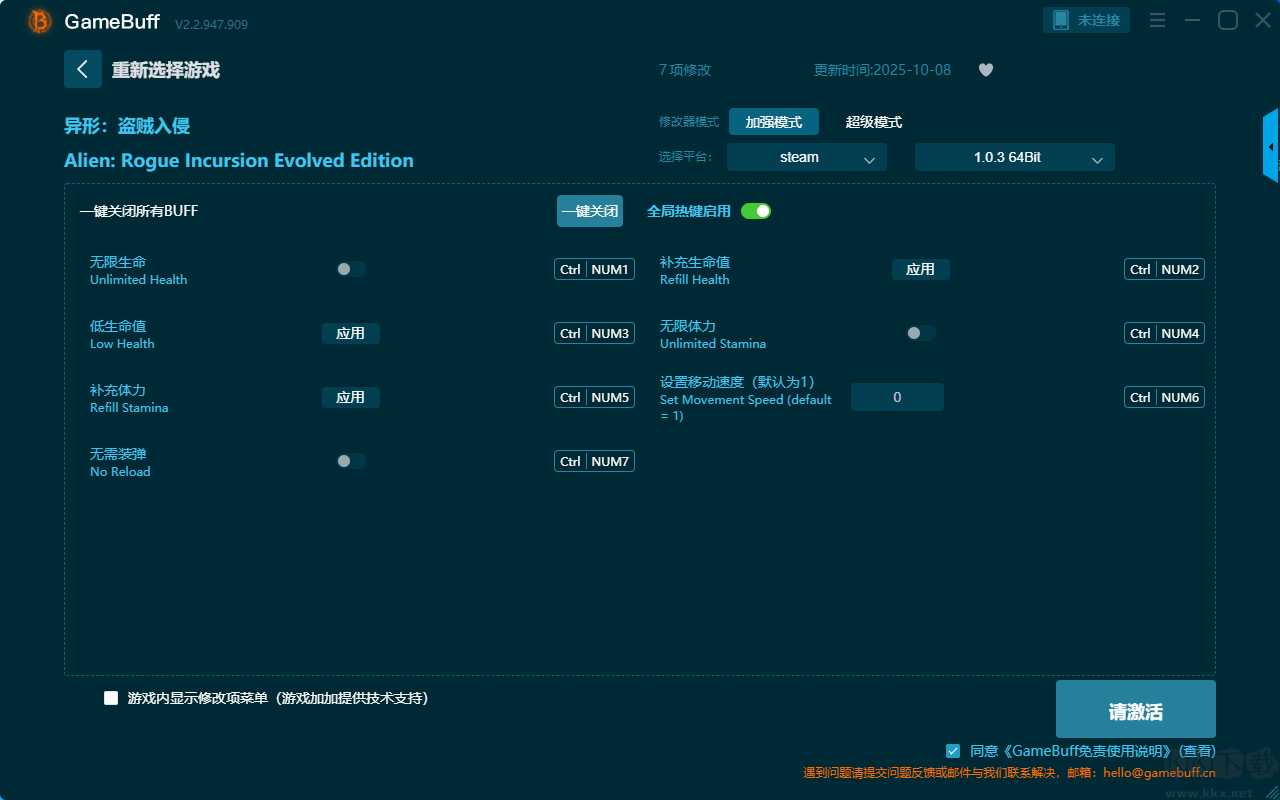Screen dimensions: 1280x800
Task: Disable the global hotkey toggle
Action: [756, 211]
